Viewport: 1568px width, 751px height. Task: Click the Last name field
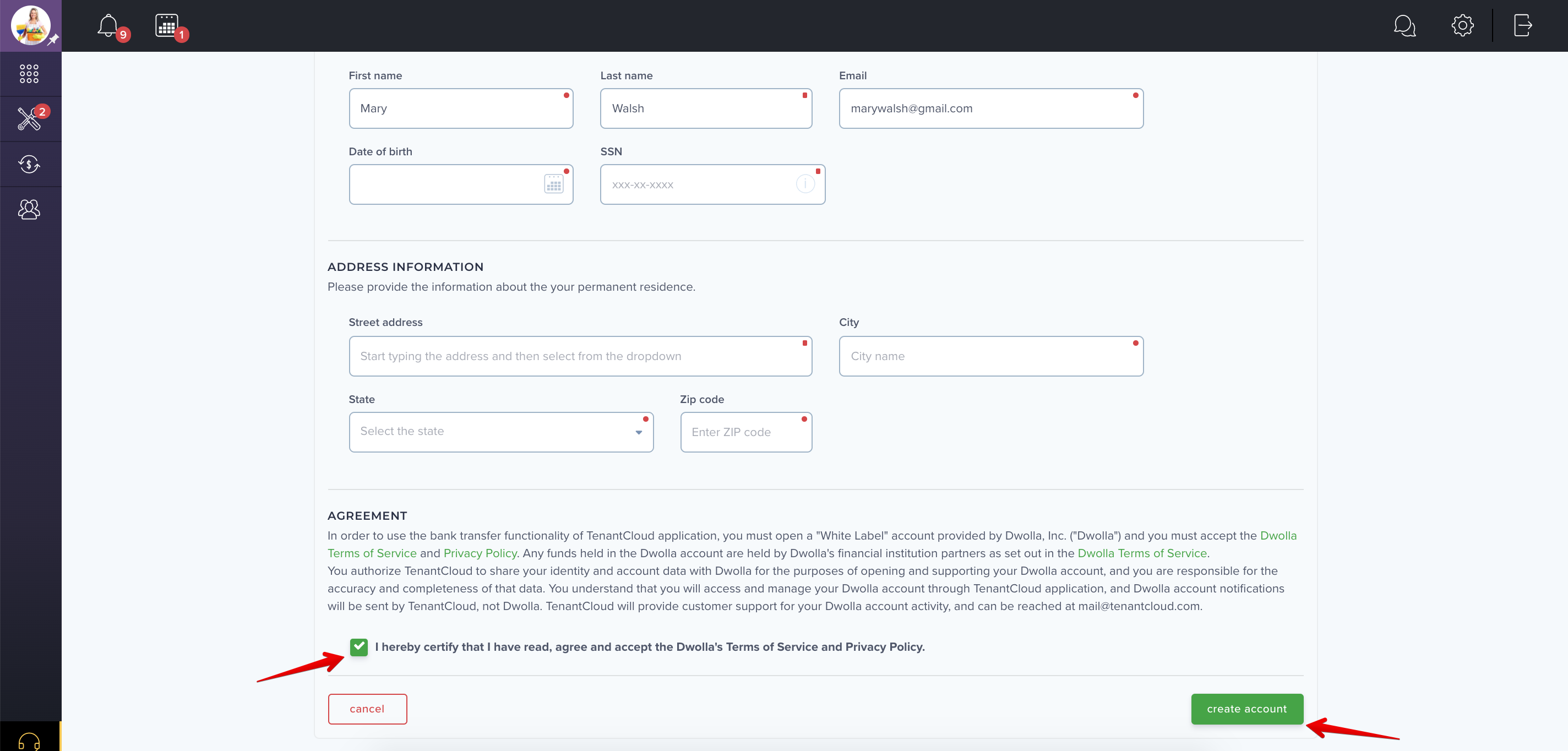click(705, 108)
